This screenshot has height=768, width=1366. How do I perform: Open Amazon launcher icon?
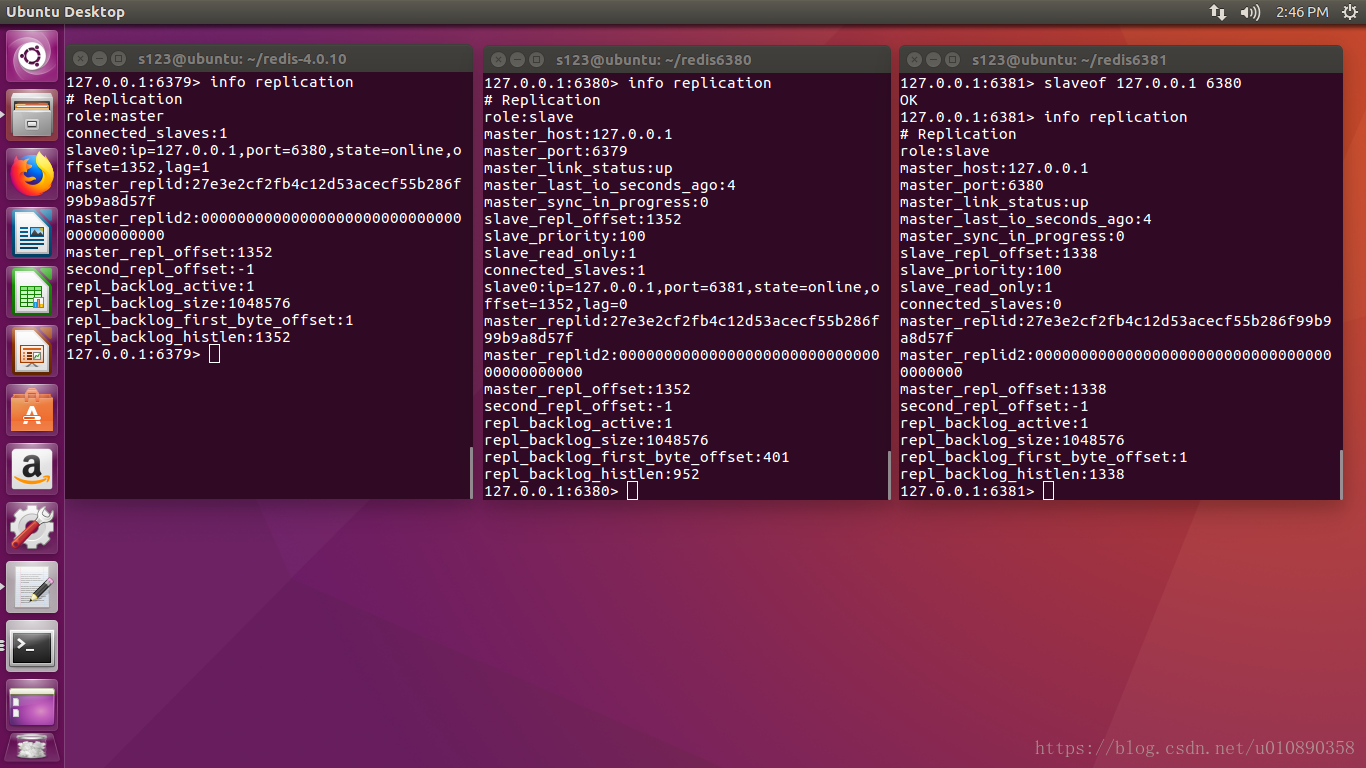click(x=32, y=469)
